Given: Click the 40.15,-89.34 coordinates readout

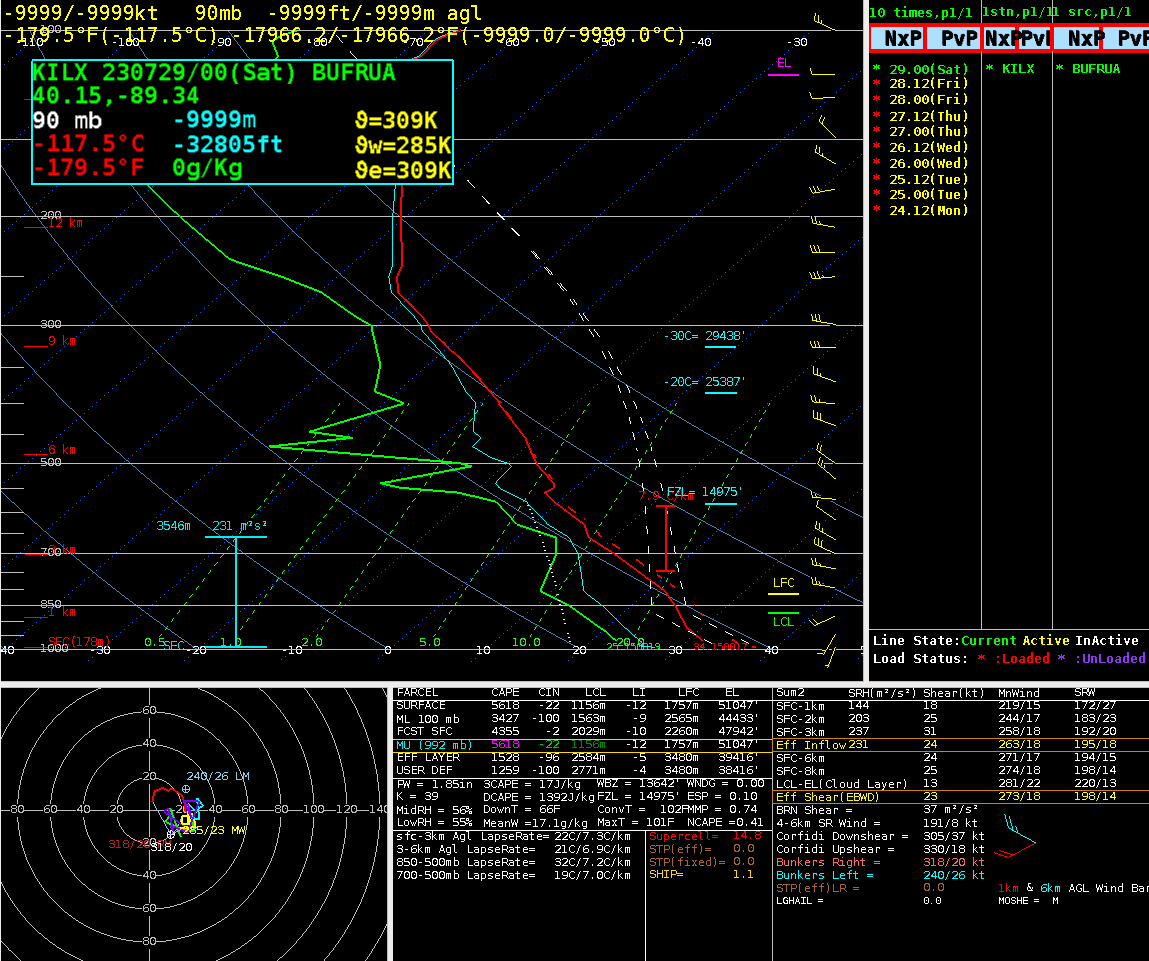Looking at the screenshot, I should [116, 95].
